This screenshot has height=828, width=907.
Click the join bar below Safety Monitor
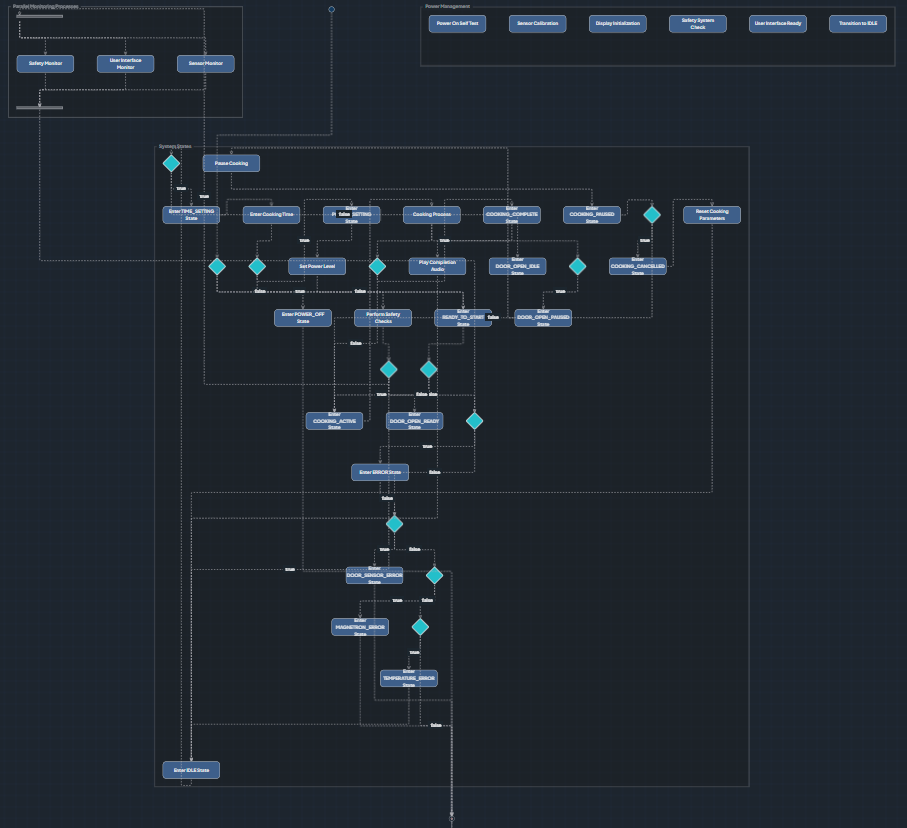pyautogui.click(x=39, y=108)
